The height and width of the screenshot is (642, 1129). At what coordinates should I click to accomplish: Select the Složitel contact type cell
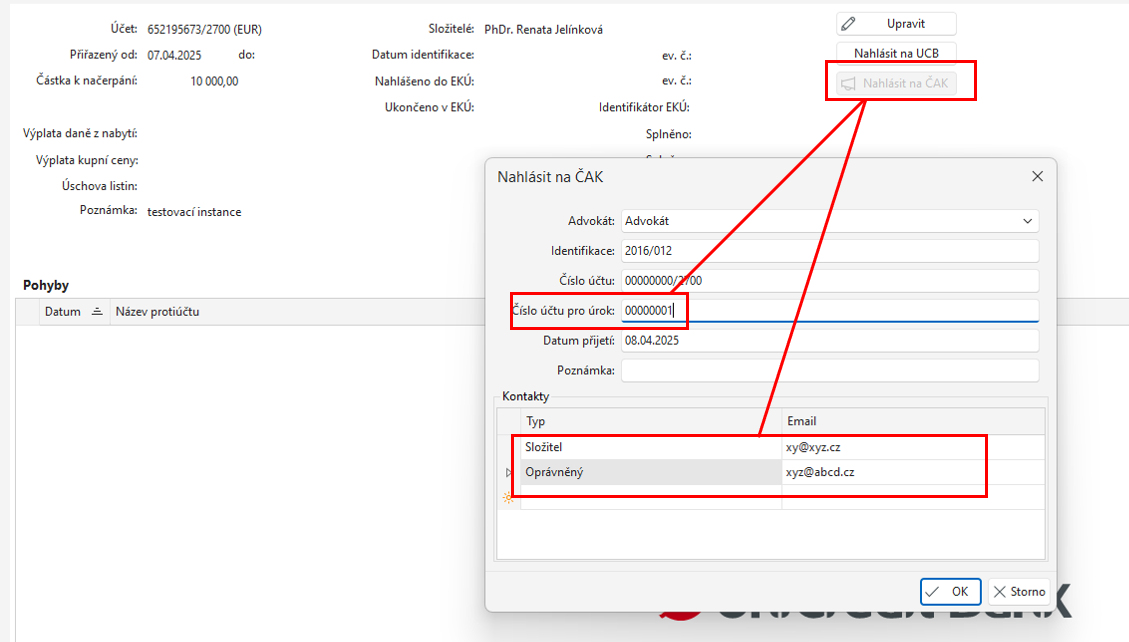[650, 447]
